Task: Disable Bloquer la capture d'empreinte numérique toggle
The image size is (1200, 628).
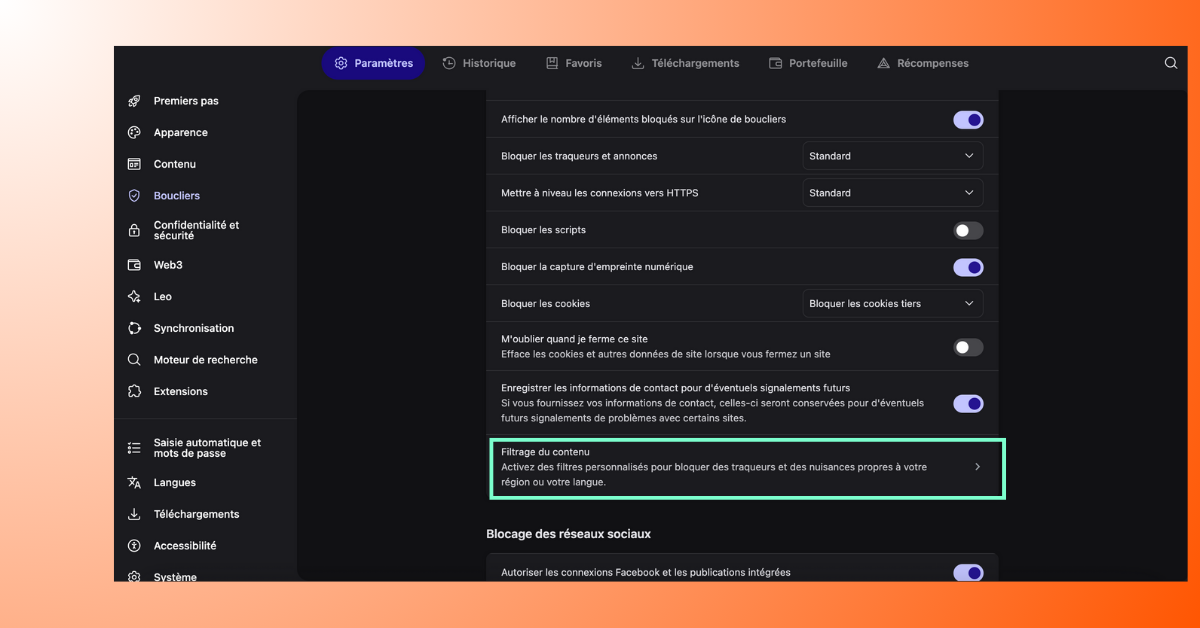Action: pyautogui.click(x=967, y=268)
